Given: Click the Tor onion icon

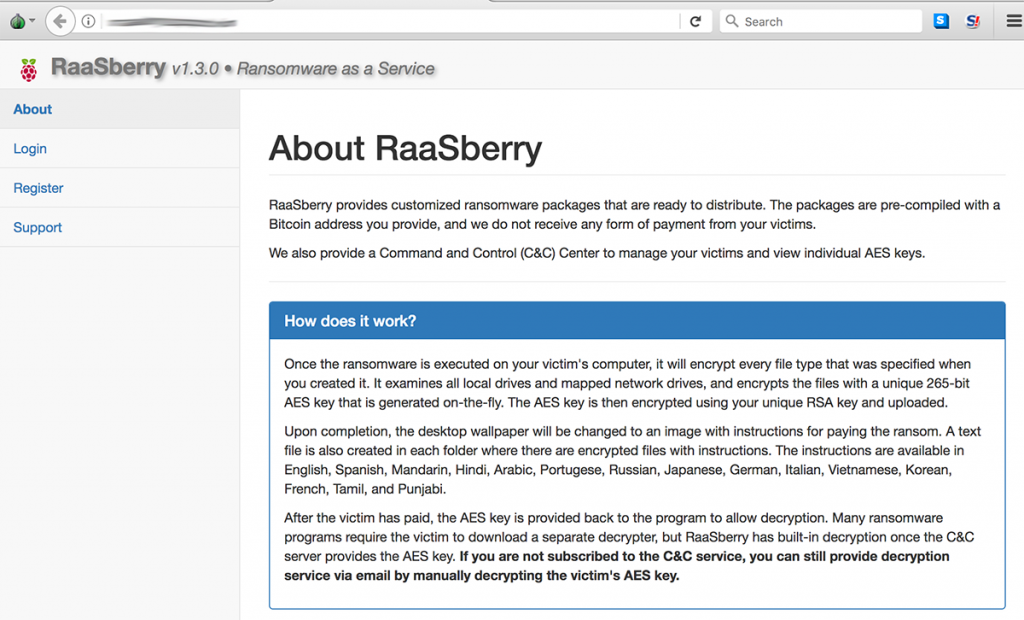Looking at the screenshot, I should click(15, 20).
